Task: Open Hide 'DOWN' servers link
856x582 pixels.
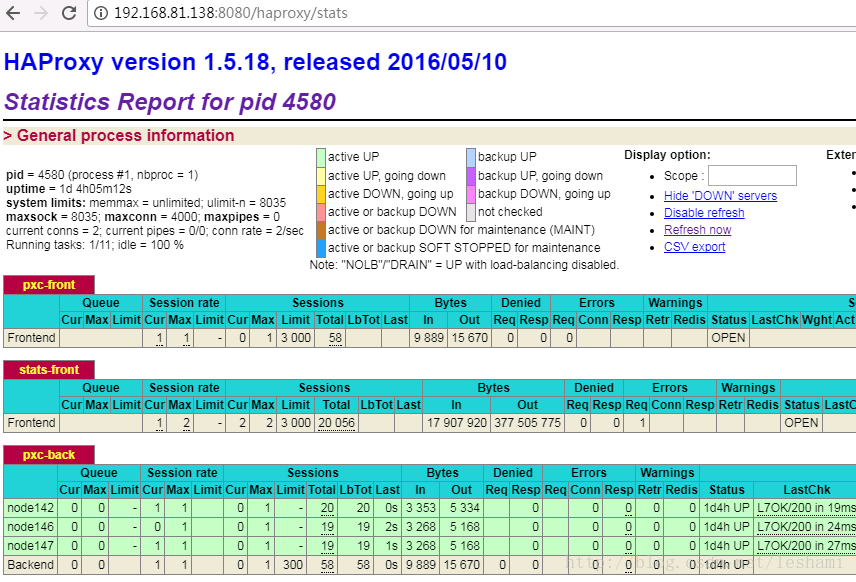Action: (x=720, y=195)
